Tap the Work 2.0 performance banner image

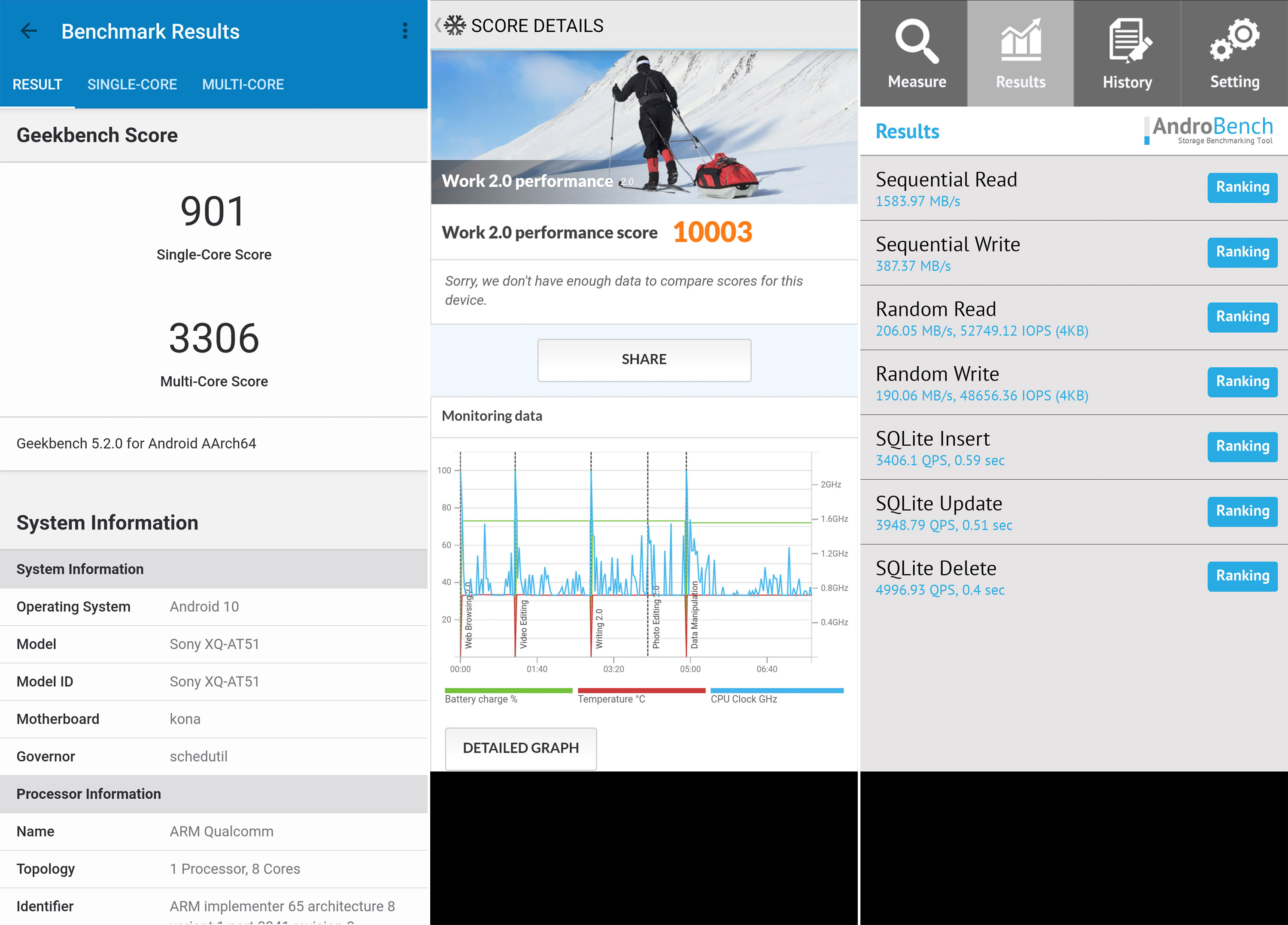click(x=644, y=127)
